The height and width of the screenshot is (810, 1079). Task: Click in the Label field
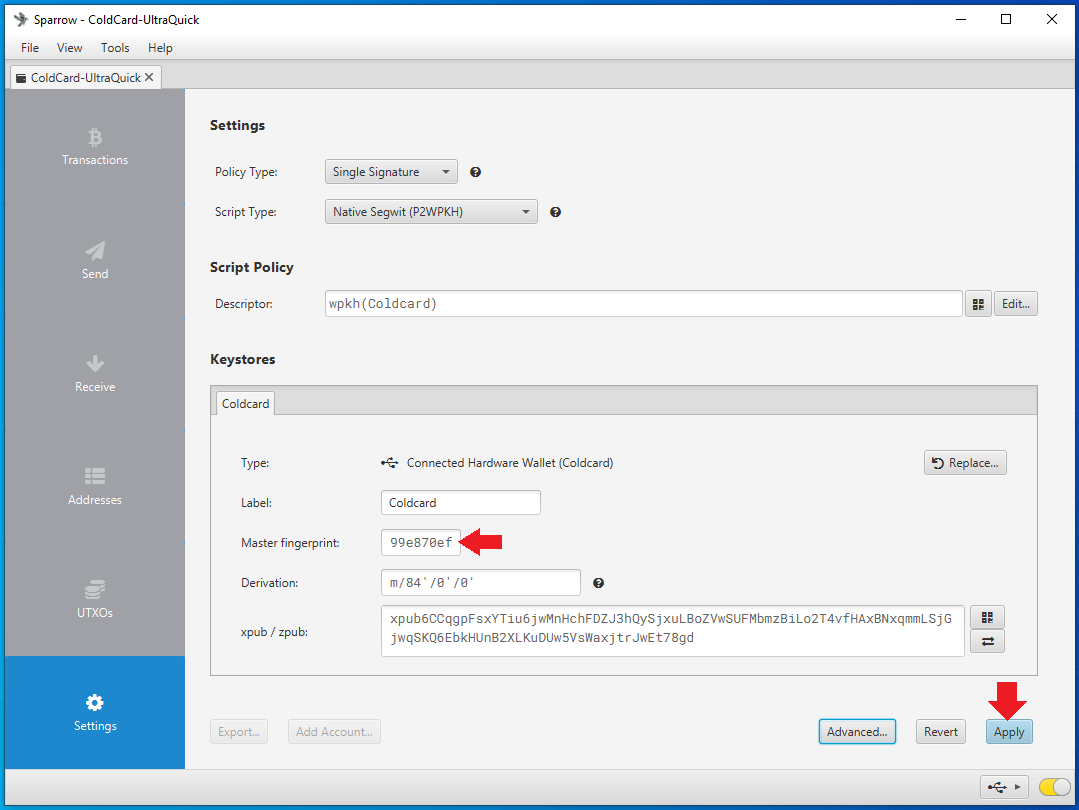pyautogui.click(x=460, y=502)
